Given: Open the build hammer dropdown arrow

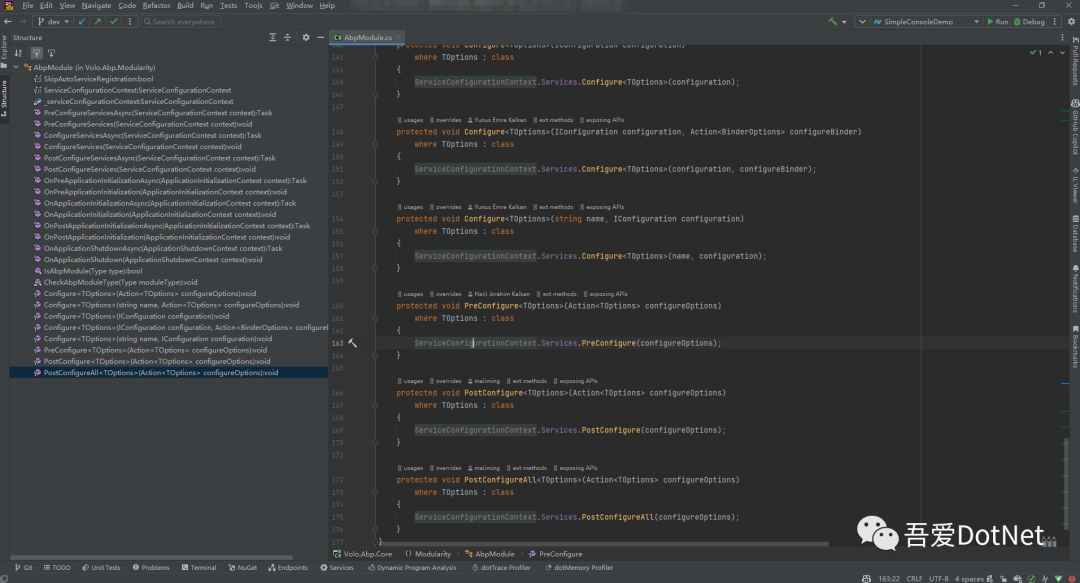Looking at the screenshot, I should point(844,22).
